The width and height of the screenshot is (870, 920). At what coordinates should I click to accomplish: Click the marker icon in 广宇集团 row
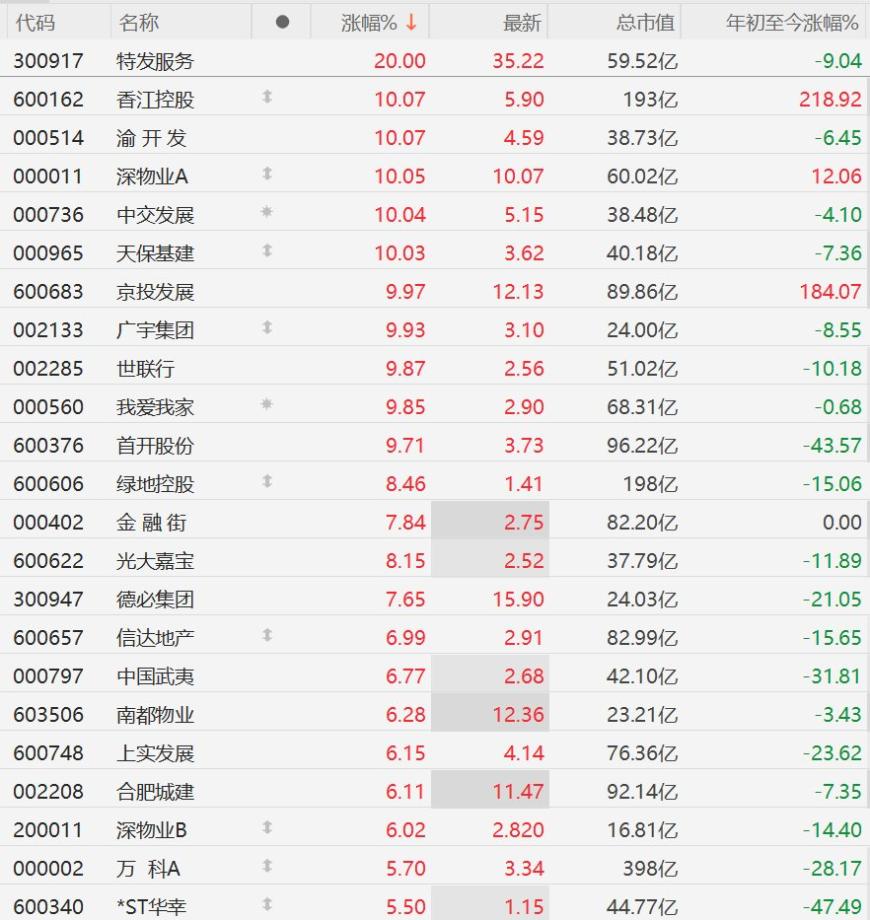click(267, 327)
